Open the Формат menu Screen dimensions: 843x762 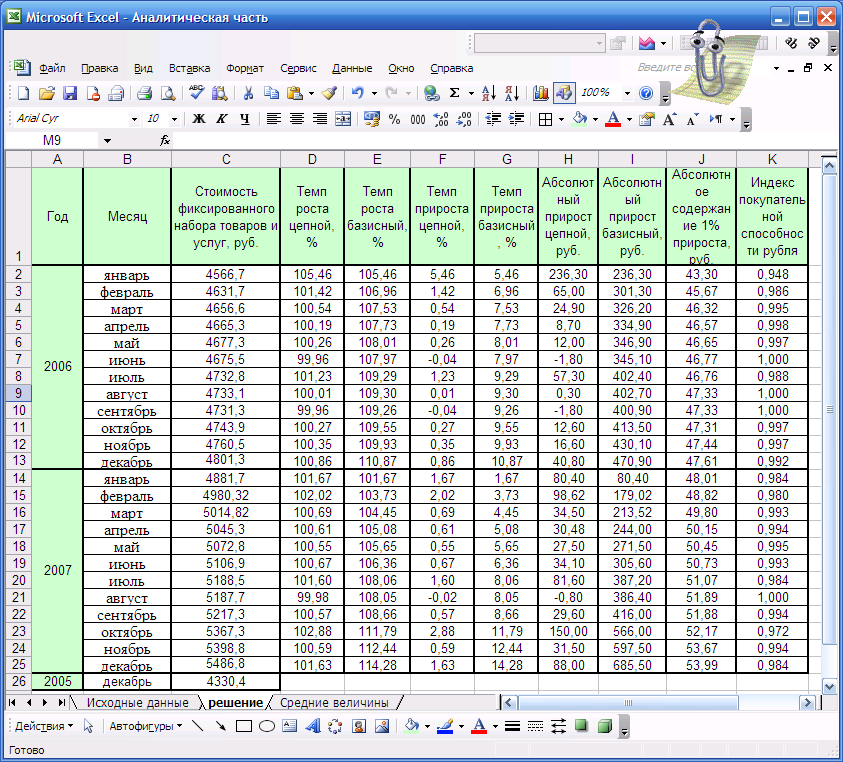pyautogui.click(x=245, y=68)
